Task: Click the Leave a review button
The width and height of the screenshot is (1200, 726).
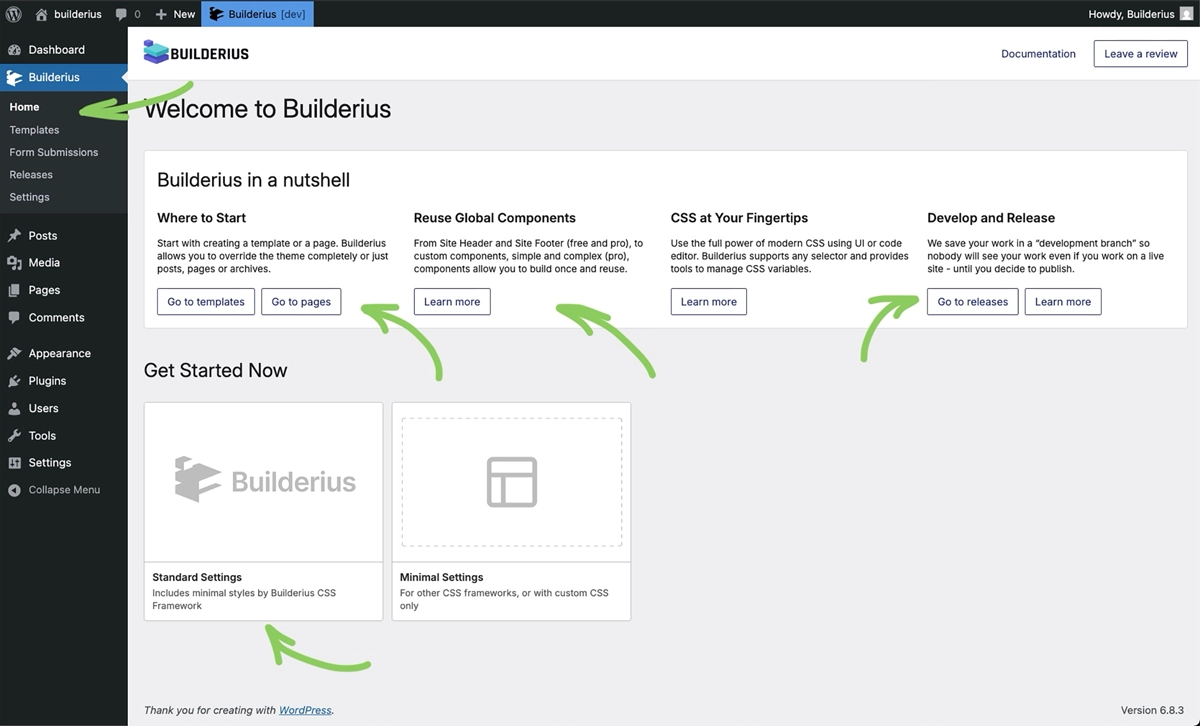Action: (1140, 54)
